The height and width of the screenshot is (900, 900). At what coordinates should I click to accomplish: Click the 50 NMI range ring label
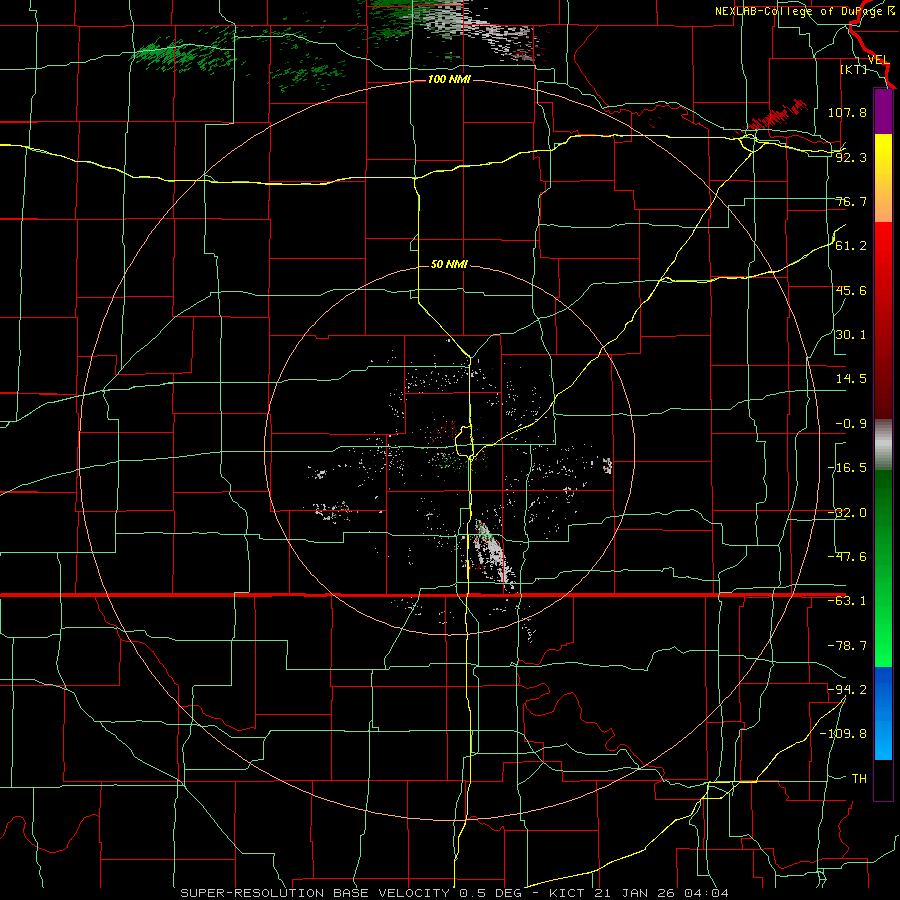coord(449,264)
